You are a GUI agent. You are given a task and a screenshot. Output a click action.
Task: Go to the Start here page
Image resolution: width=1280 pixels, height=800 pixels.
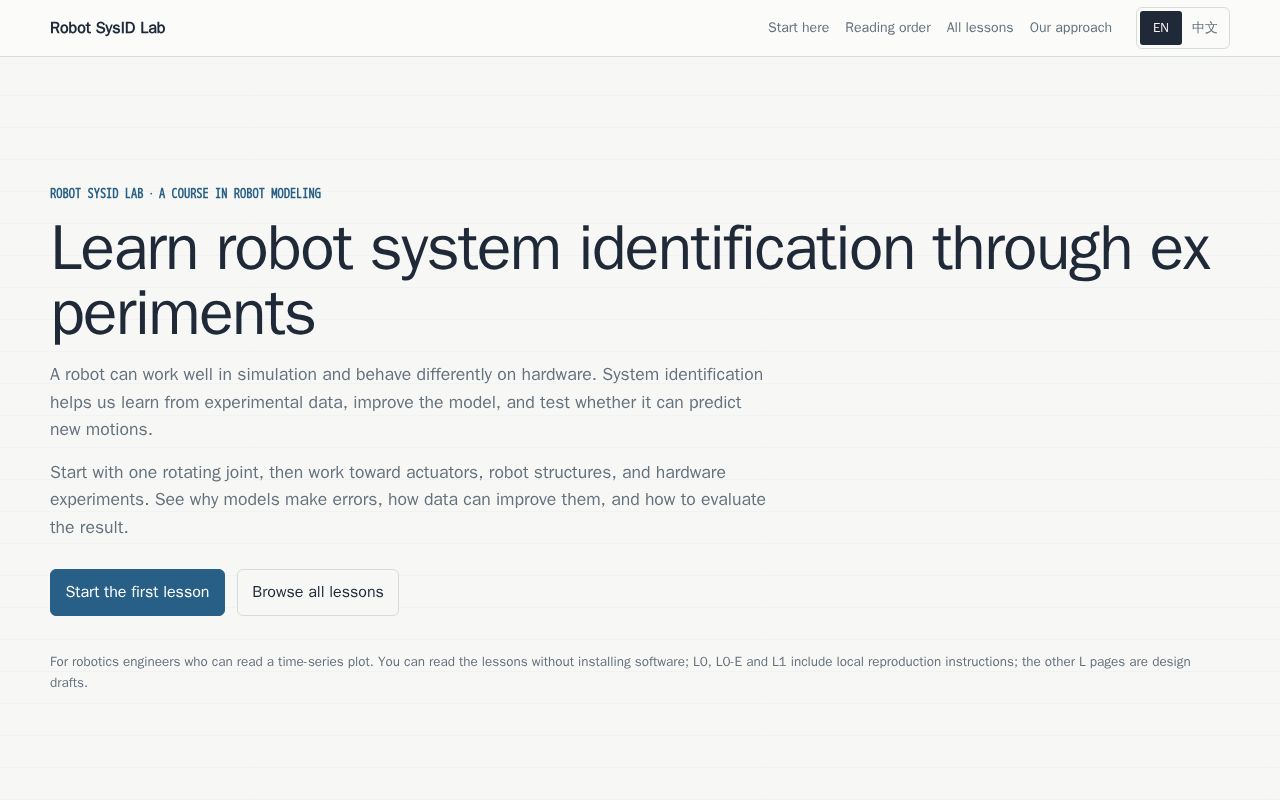pos(798,28)
